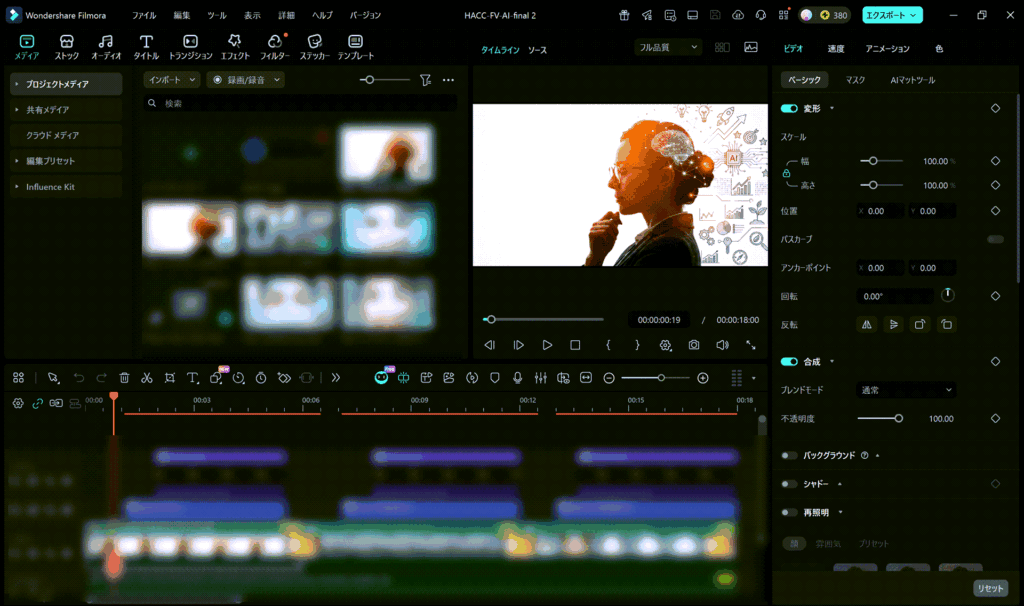Expand the フル画質 preview quality dropdown
1024x606 pixels.
[667, 47]
